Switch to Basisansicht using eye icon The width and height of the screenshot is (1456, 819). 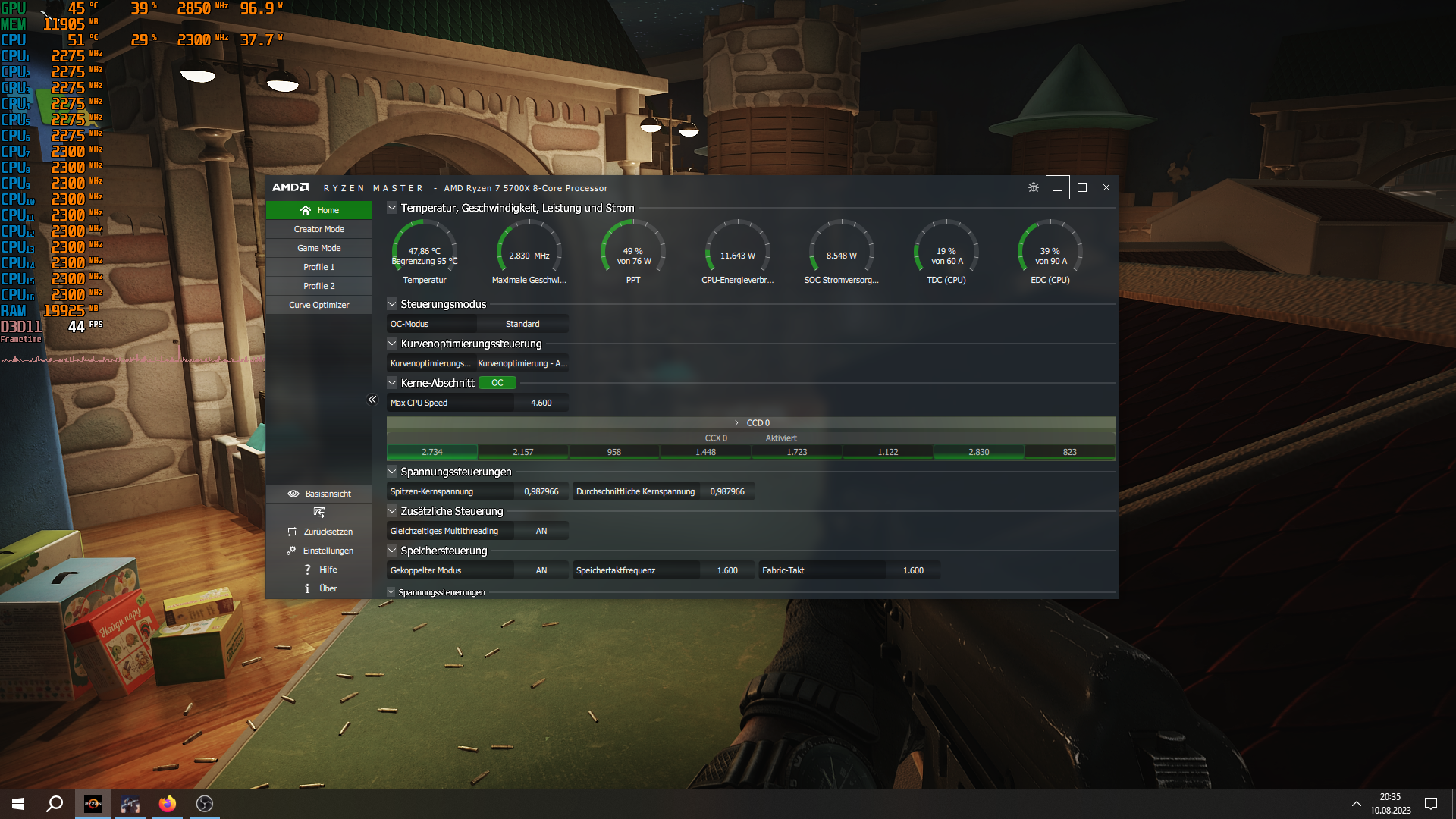tap(319, 494)
